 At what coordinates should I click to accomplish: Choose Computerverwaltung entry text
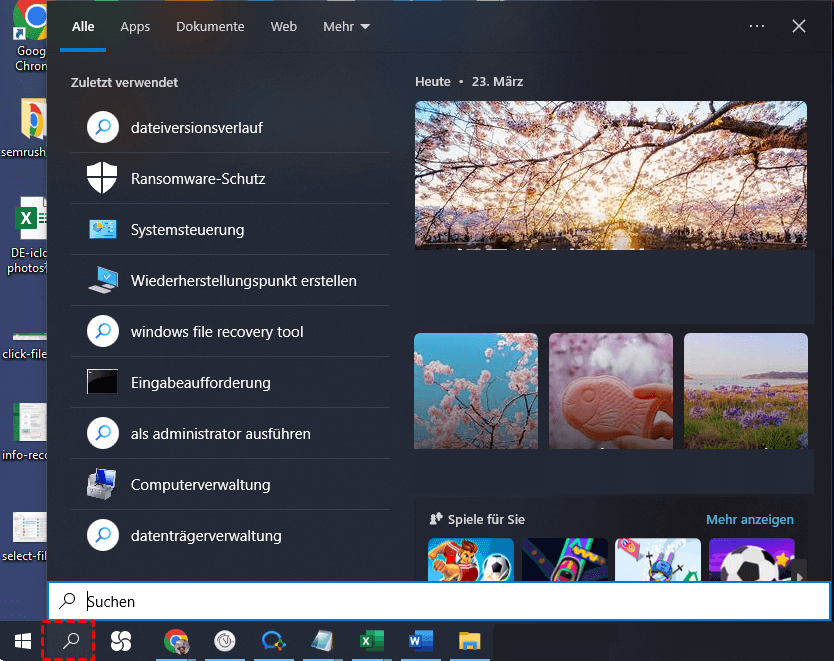pyautogui.click(x=201, y=485)
